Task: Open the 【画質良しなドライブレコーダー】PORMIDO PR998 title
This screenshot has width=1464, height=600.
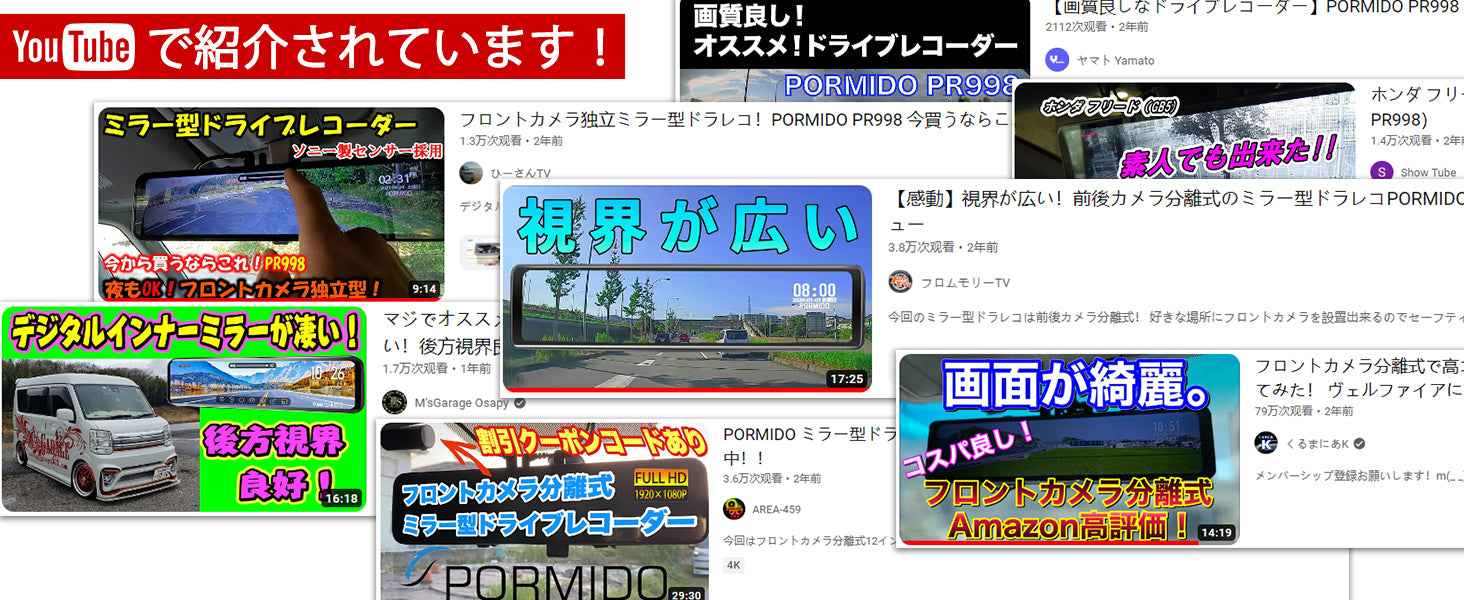Action: (1252, 8)
